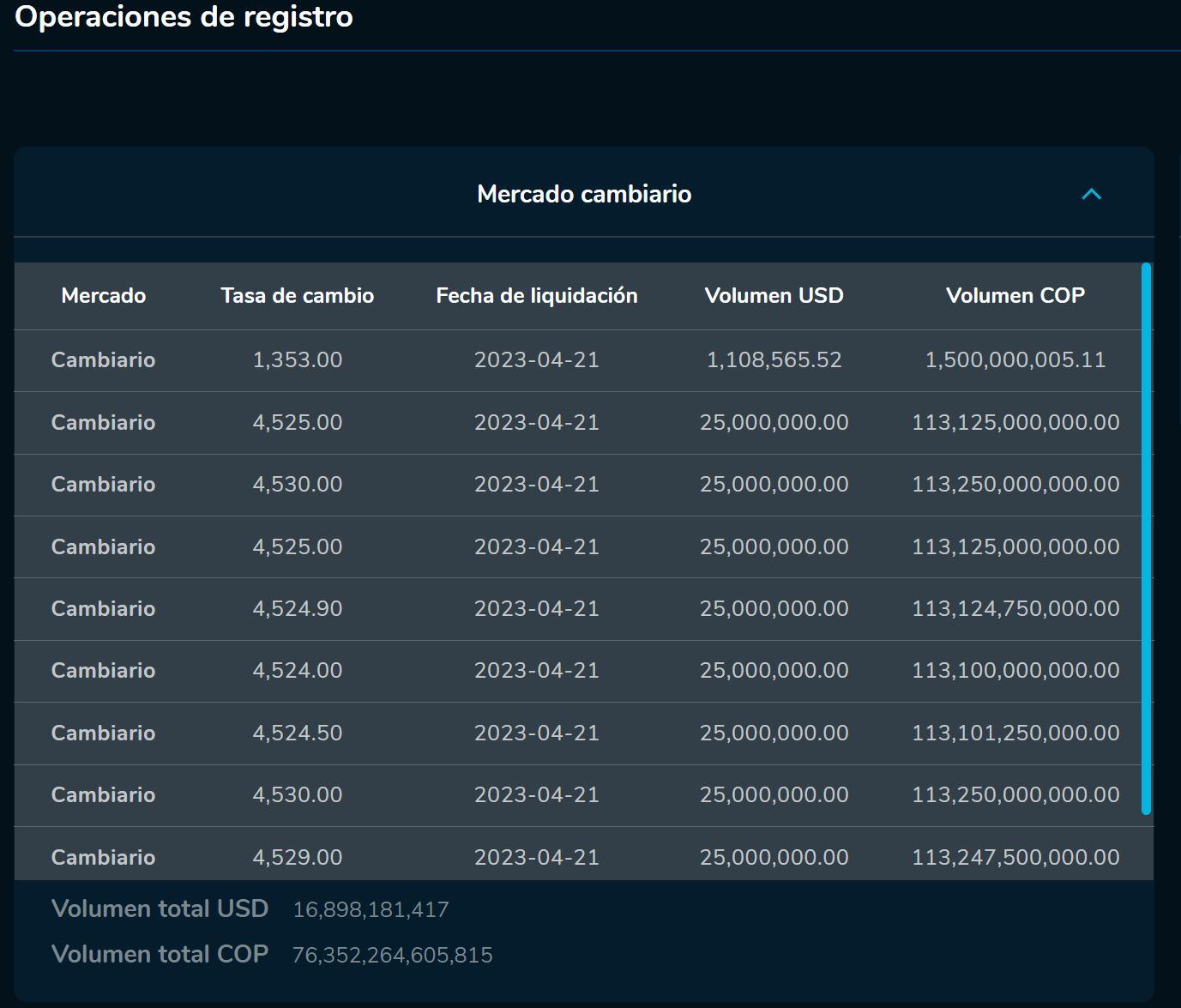Click the 113,101,250,000.00 COP volume cell
Viewport: 1181px width, 1008px height.
[x=1015, y=733]
